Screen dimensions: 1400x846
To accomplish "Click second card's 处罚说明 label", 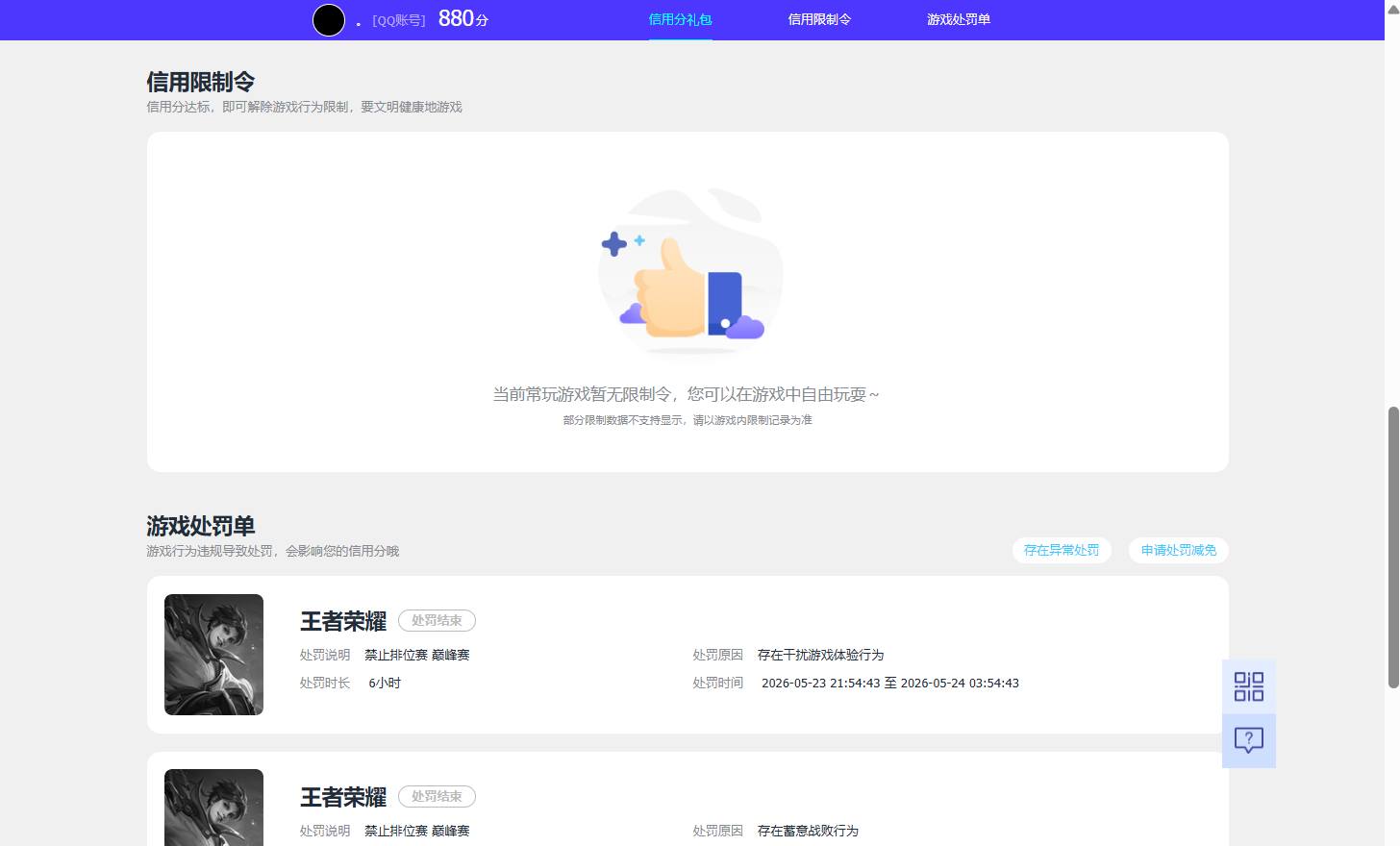I will pyautogui.click(x=325, y=831).
